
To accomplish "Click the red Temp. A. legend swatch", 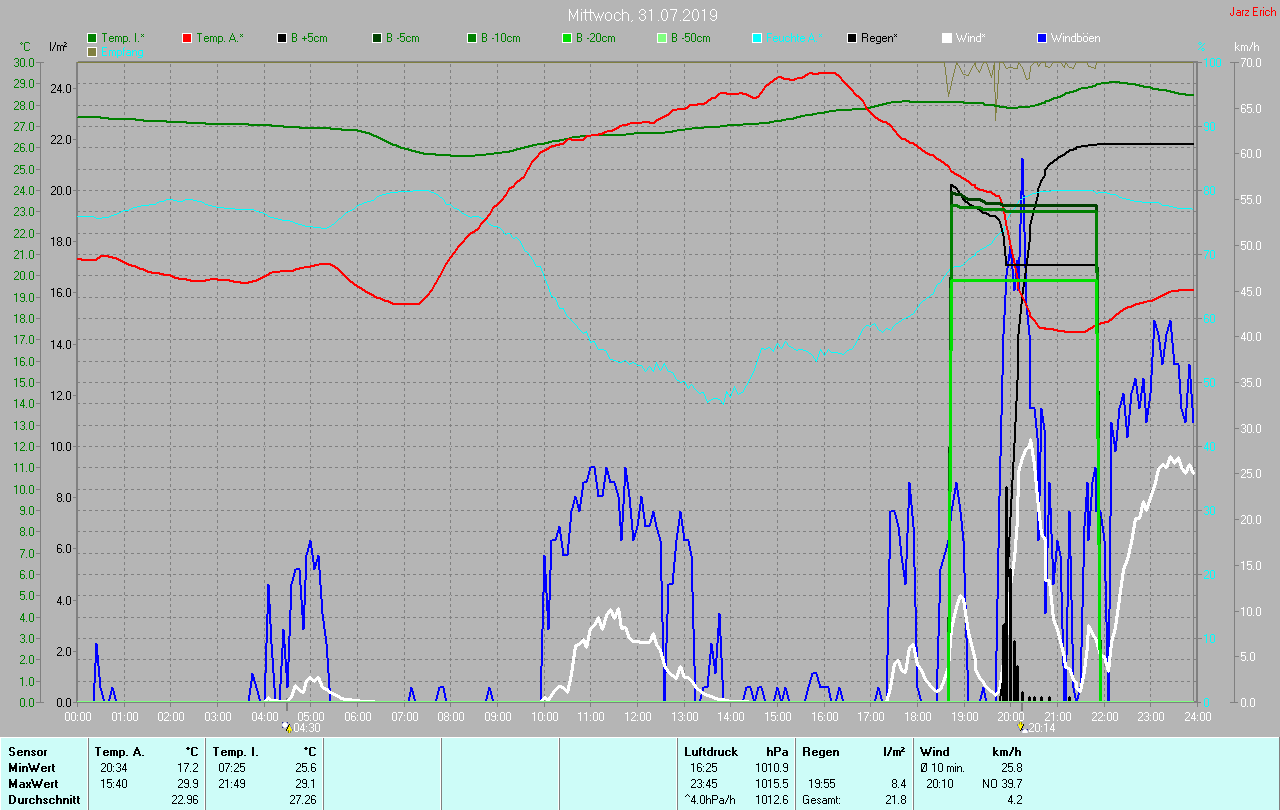I will (187, 38).
